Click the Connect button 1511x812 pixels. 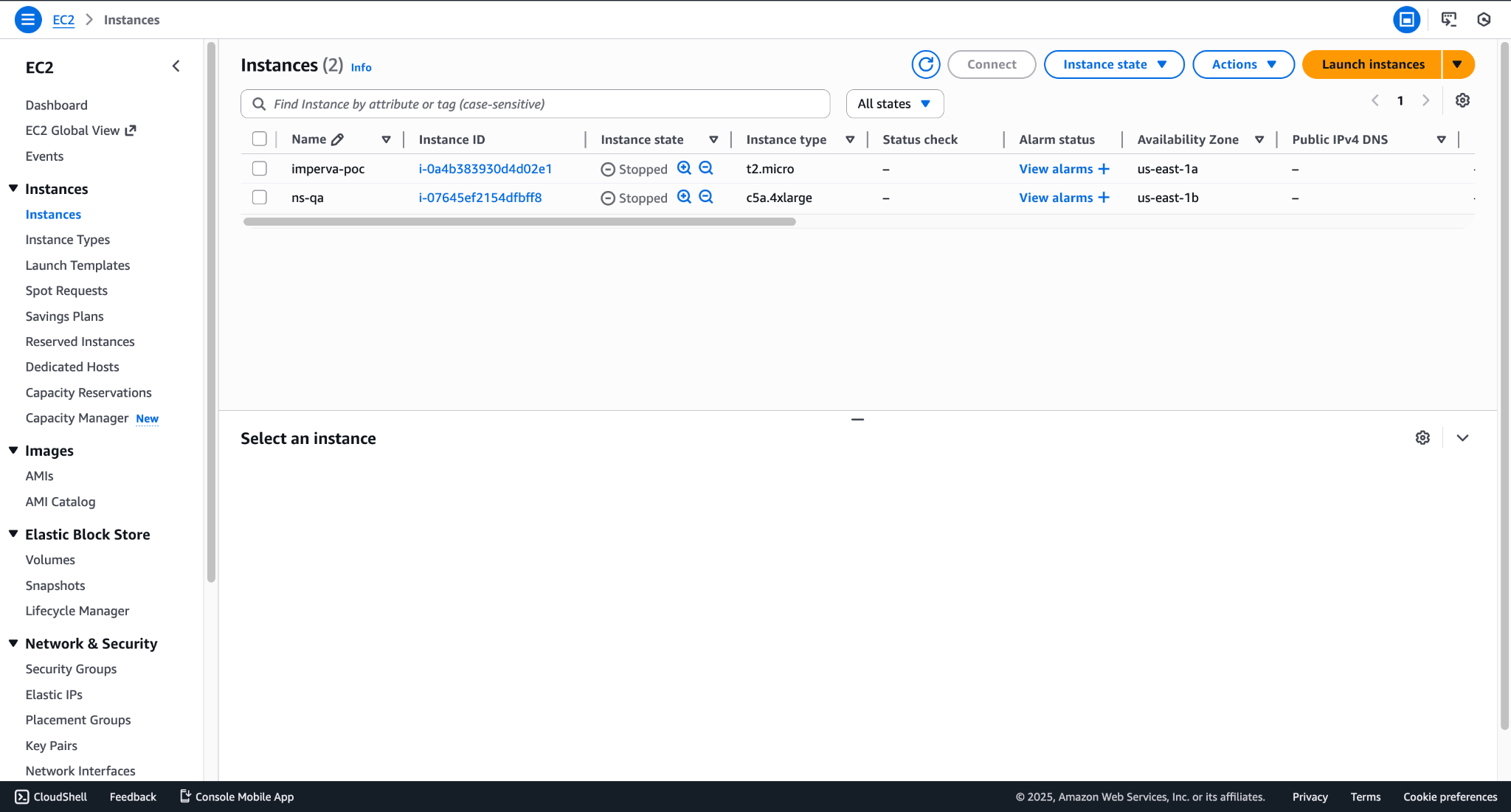[992, 64]
